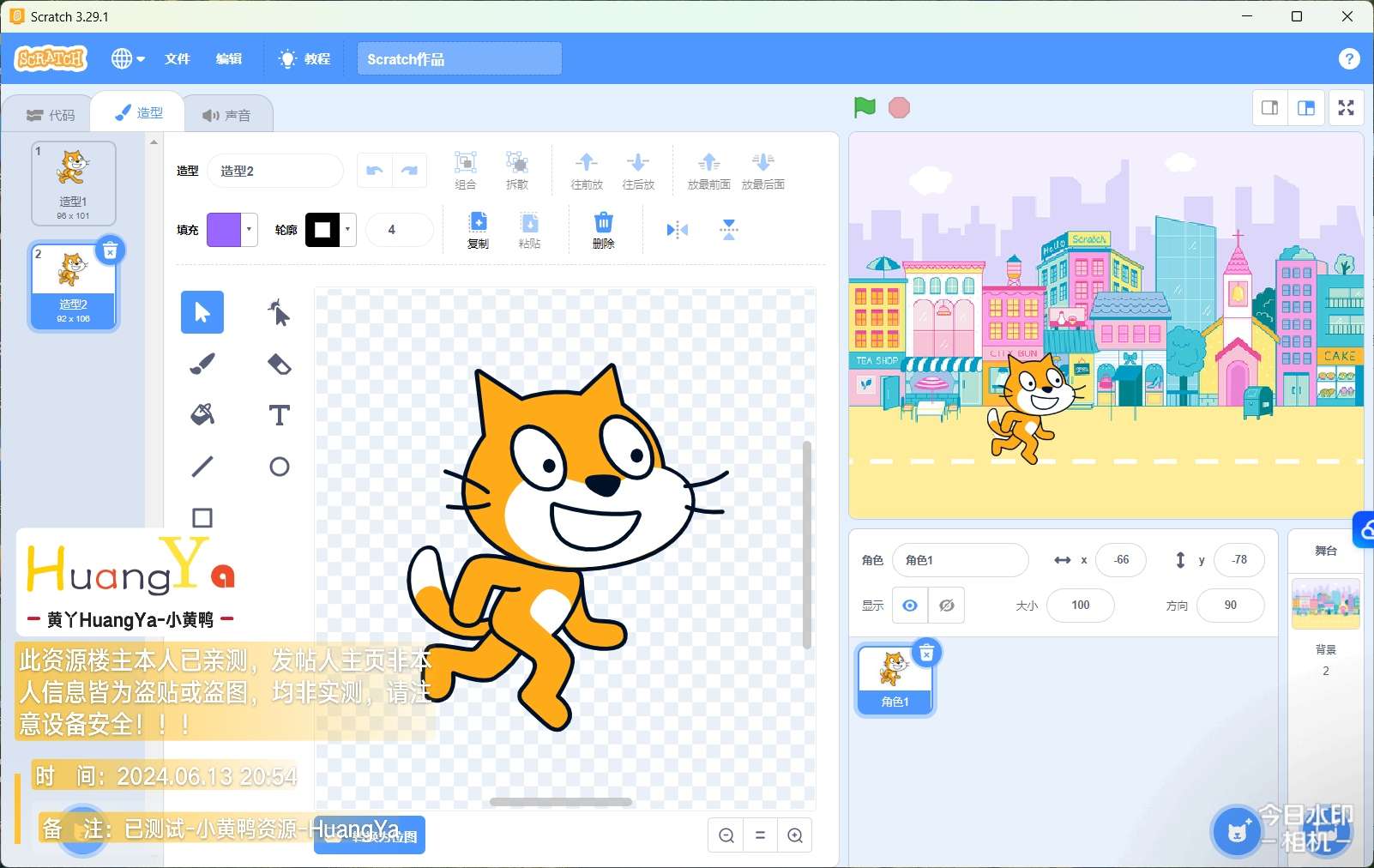Select the purple fill color swatch
1374x868 pixels.
[224, 230]
